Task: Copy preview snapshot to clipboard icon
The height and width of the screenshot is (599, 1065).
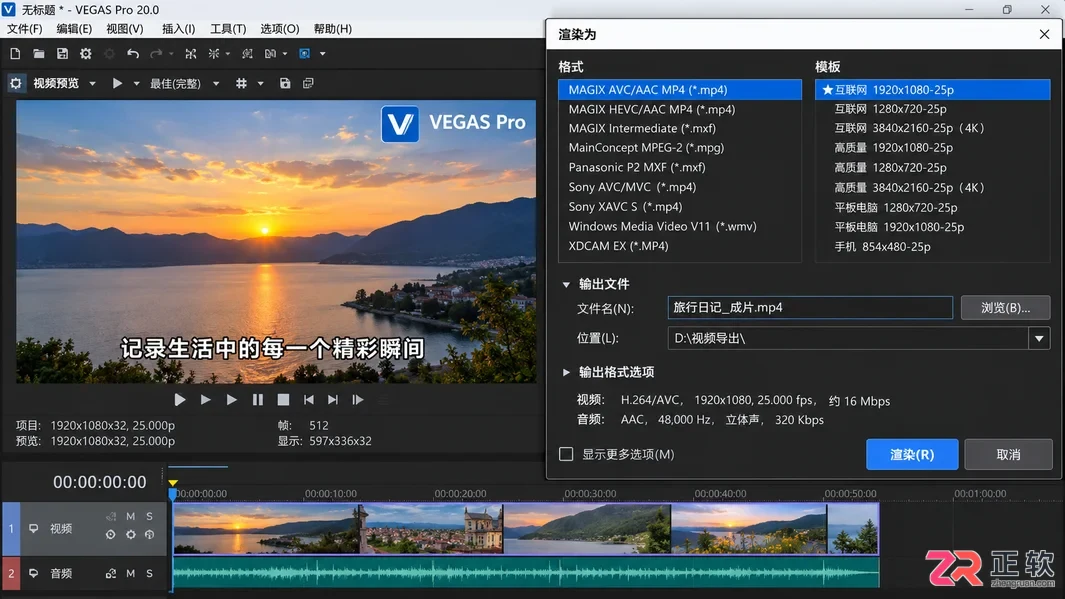Action: click(x=308, y=84)
